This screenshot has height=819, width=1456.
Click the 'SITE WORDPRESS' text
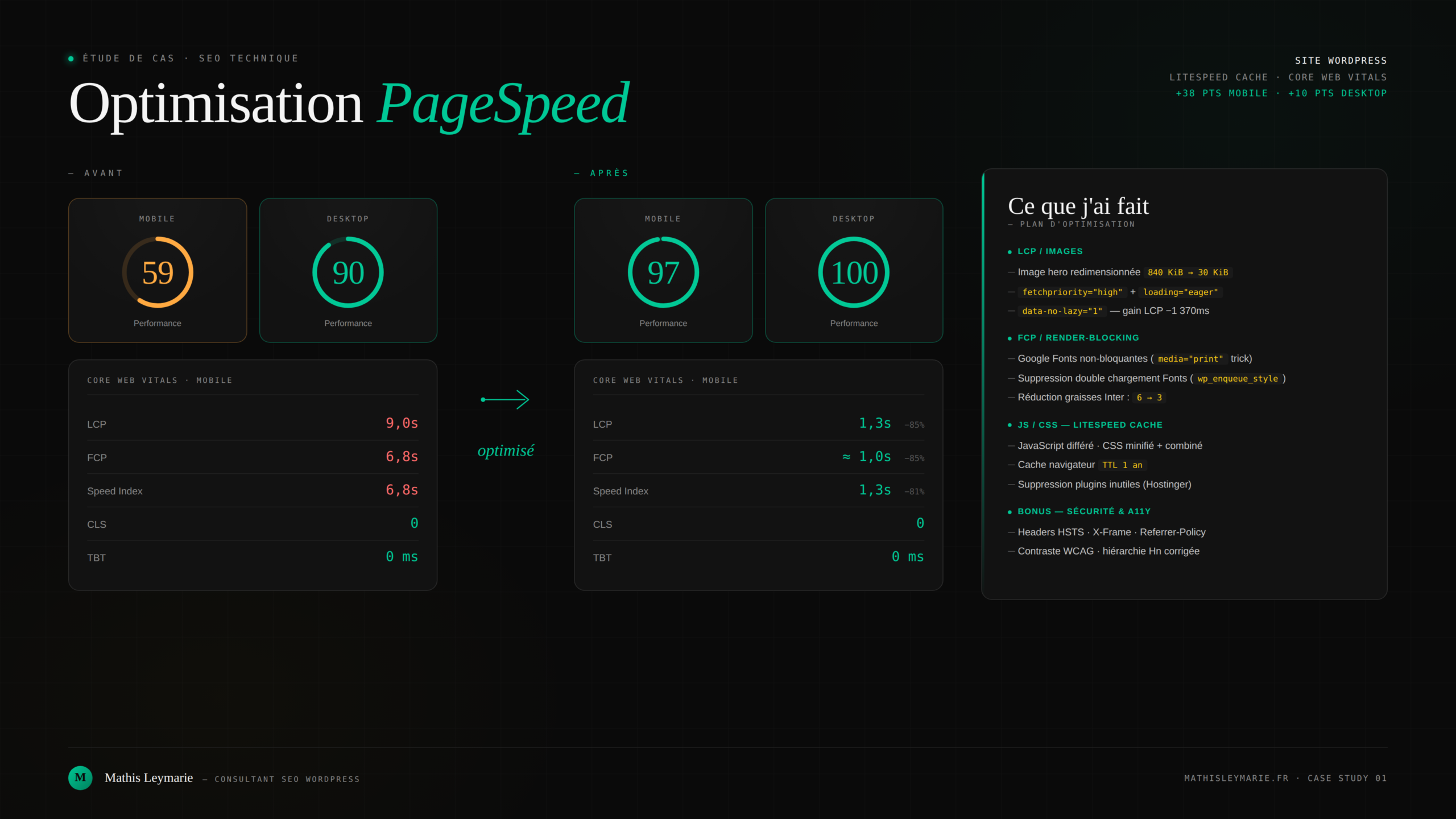[1341, 60]
